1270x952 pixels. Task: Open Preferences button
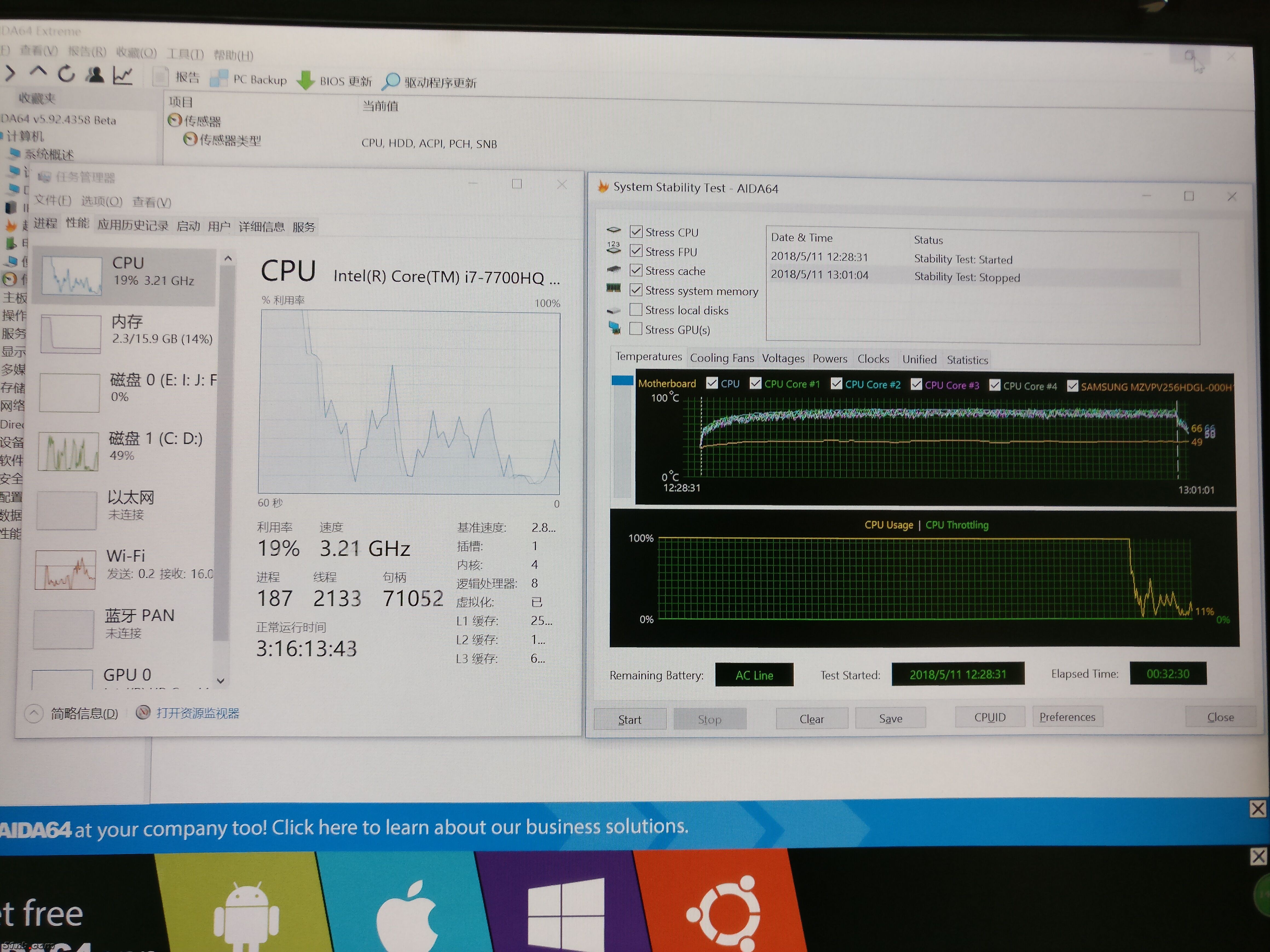click(x=1067, y=717)
